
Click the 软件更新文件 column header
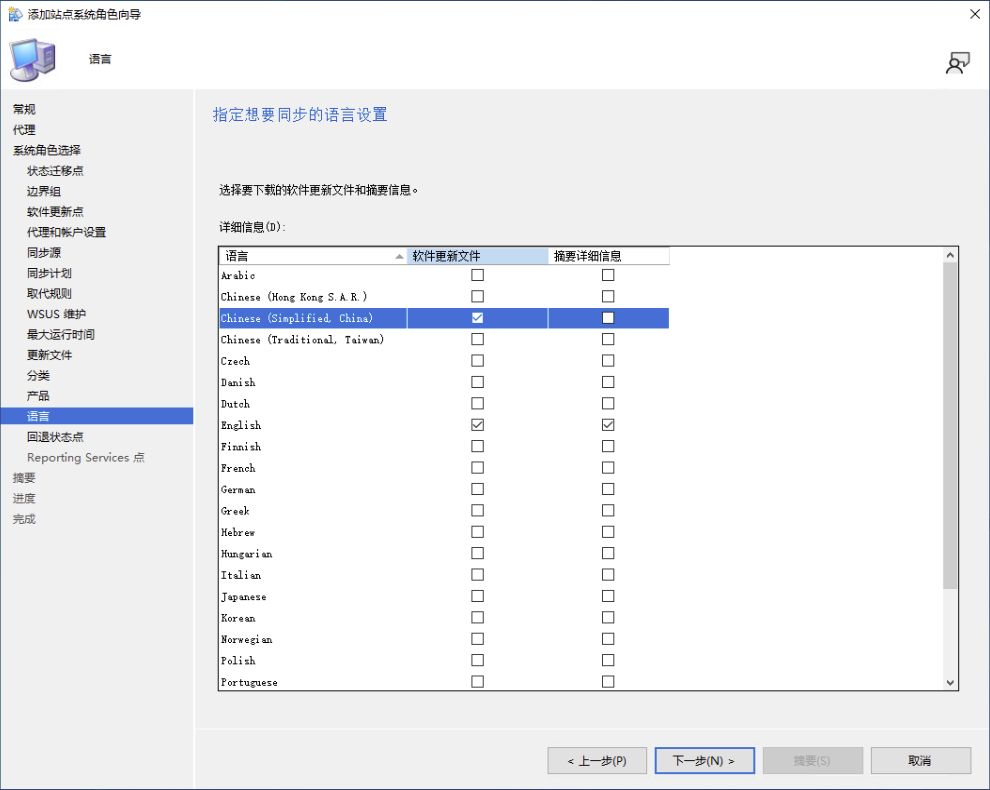click(x=477, y=256)
